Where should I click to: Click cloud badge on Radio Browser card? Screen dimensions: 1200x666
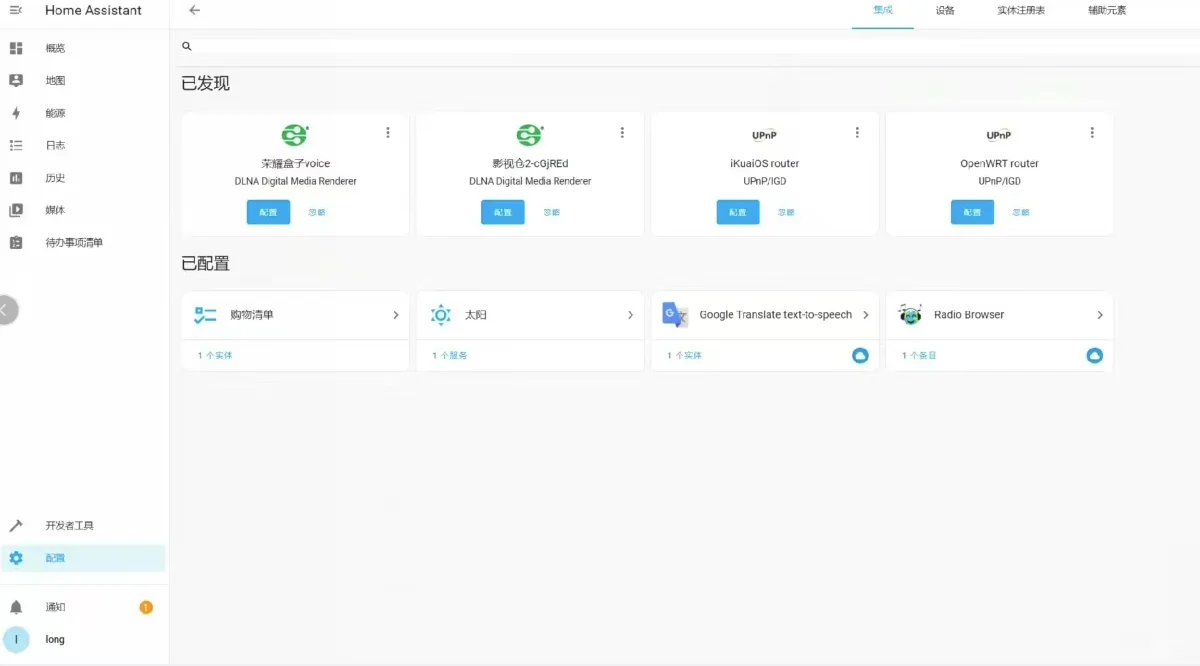pos(1095,355)
